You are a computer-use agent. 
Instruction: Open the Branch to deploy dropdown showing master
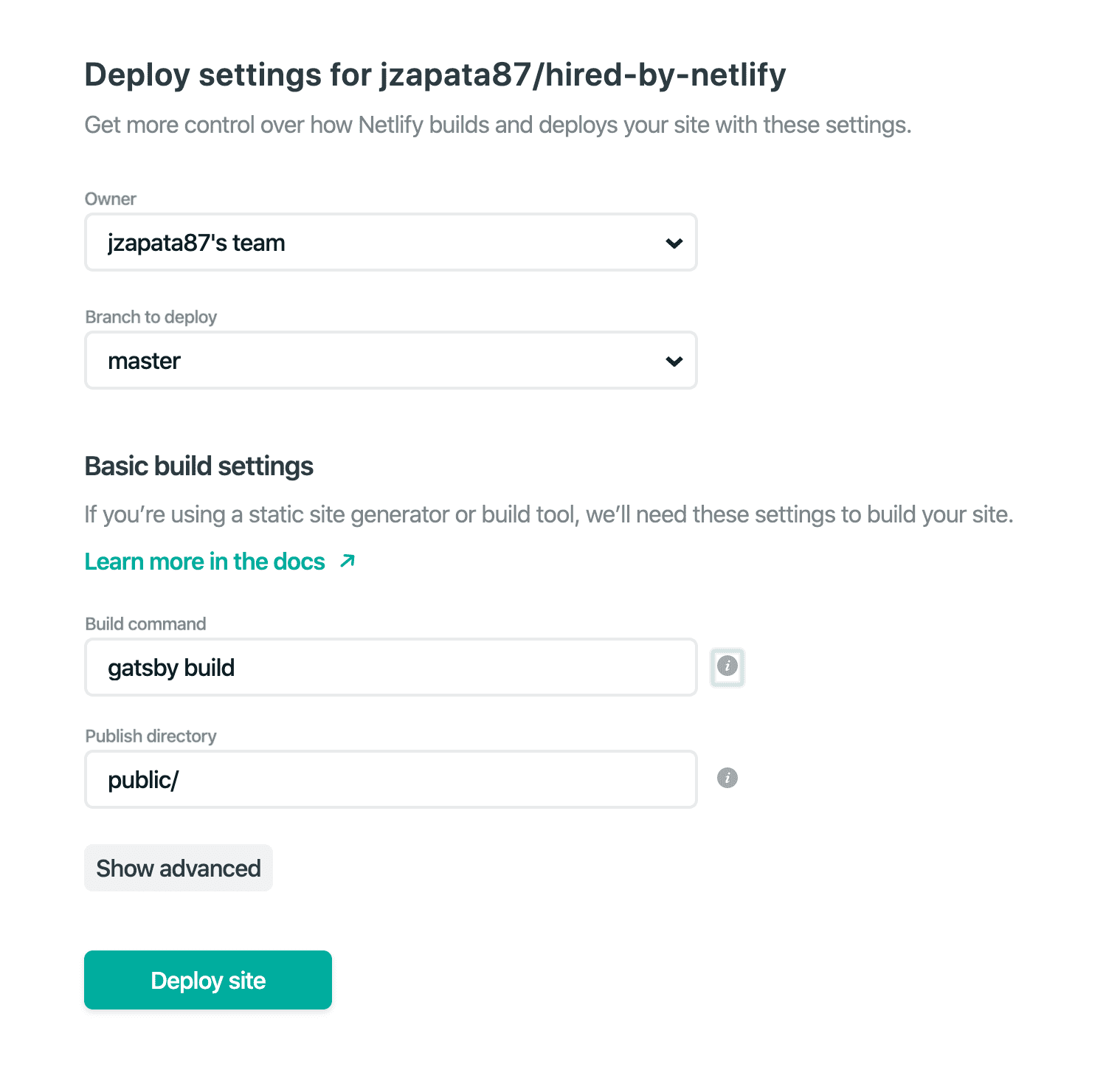pyautogui.click(x=390, y=361)
